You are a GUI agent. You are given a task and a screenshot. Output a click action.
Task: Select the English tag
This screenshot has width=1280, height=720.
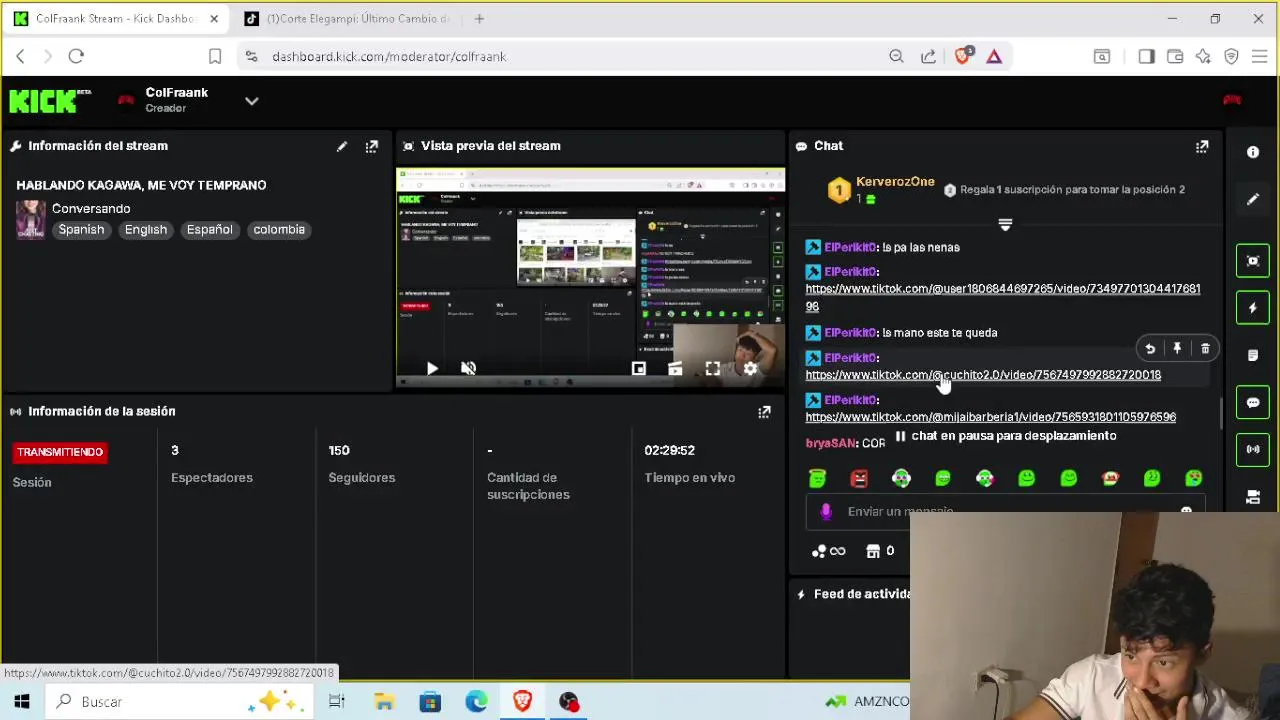(146, 230)
